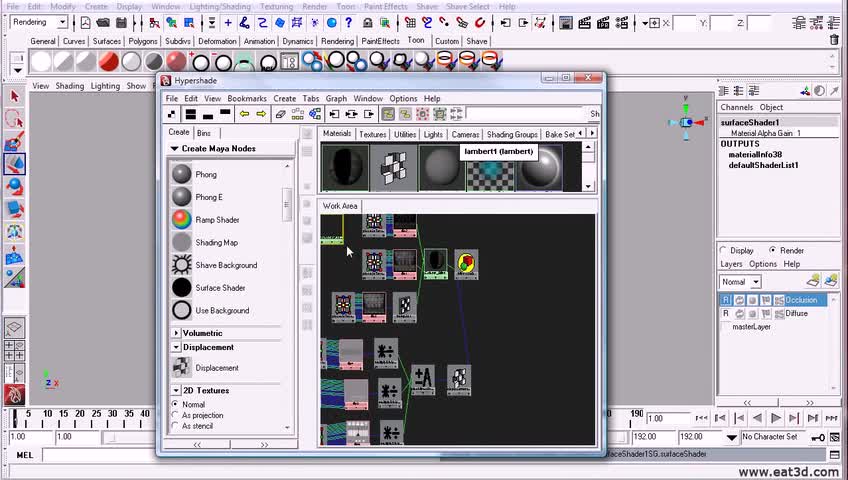This screenshot has height=480, width=848.
Task: Click Hypershade clear graph eraser icon
Action: [x=280, y=114]
